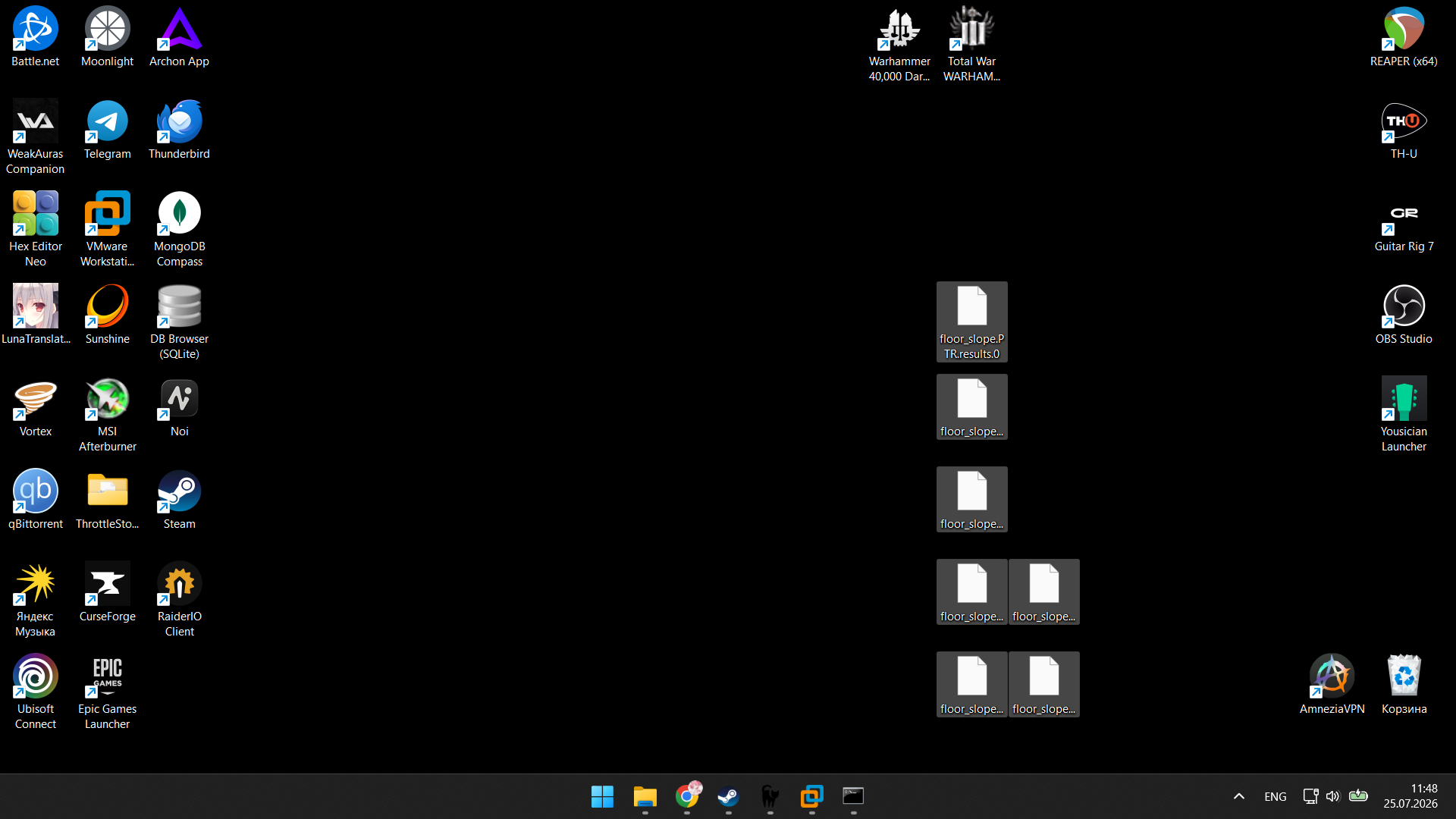
Task: Select the ThrottleStop folder icon
Action: click(107, 500)
